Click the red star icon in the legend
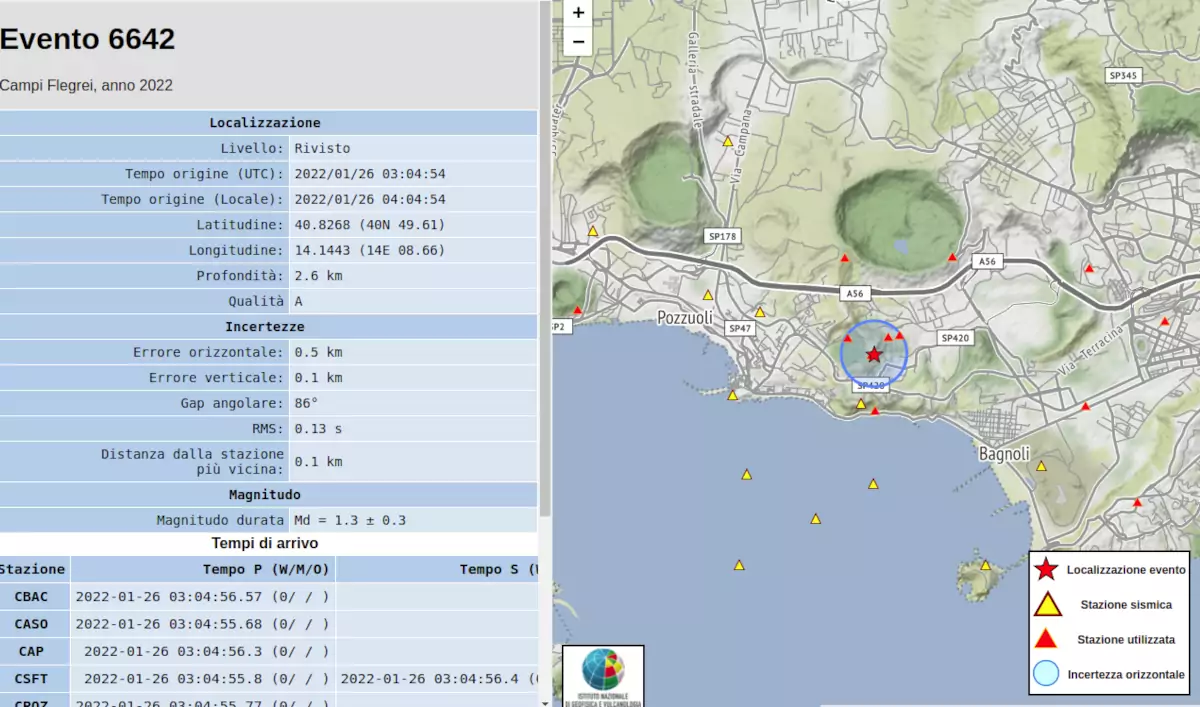 click(1046, 570)
